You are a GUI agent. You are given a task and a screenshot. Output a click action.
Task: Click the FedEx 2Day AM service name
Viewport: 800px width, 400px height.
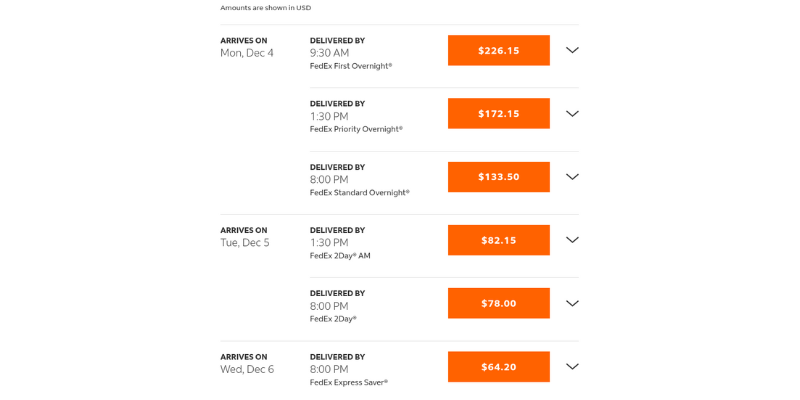(x=340, y=256)
